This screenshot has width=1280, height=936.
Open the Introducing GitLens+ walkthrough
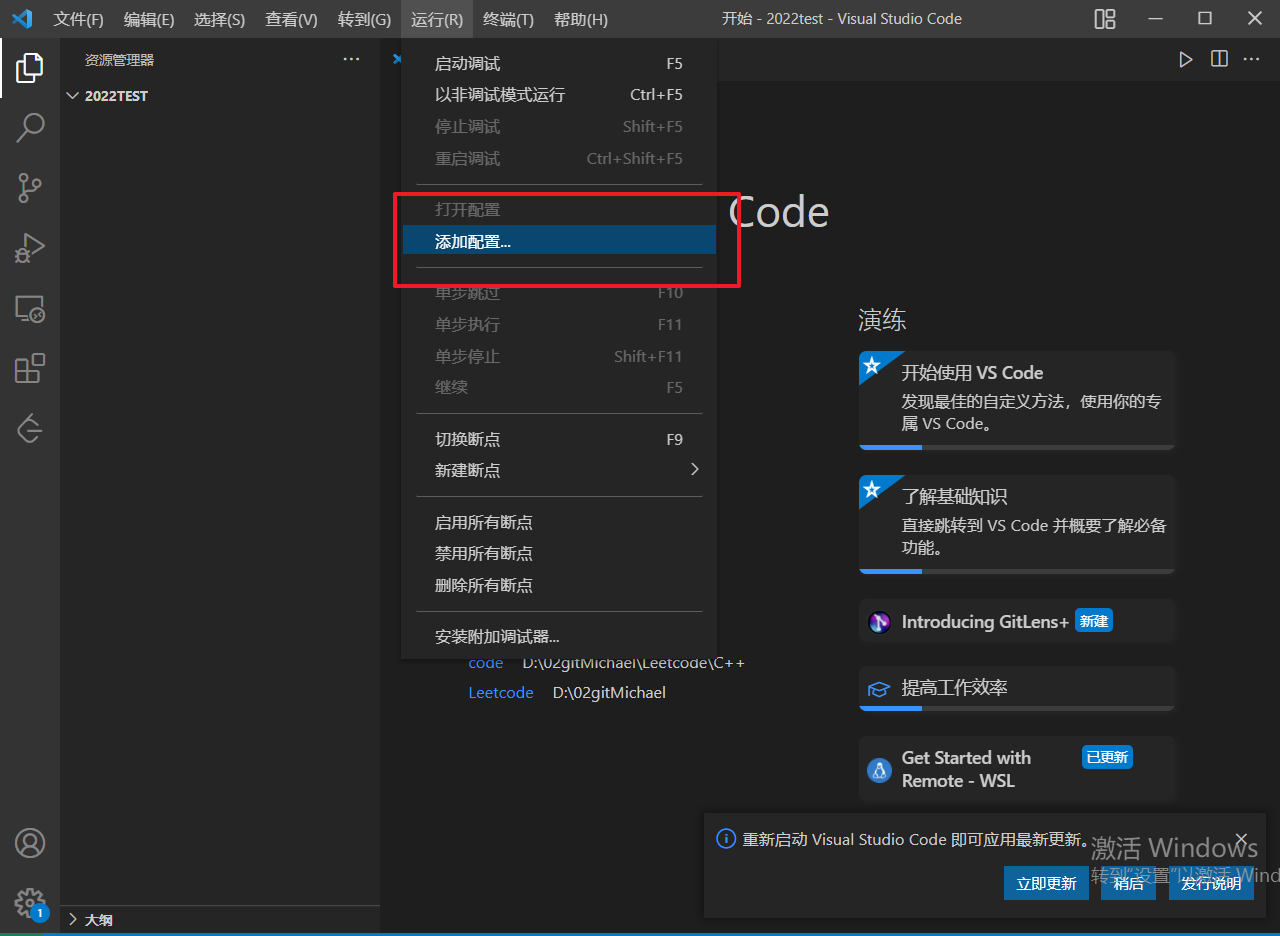click(1017, 621)
